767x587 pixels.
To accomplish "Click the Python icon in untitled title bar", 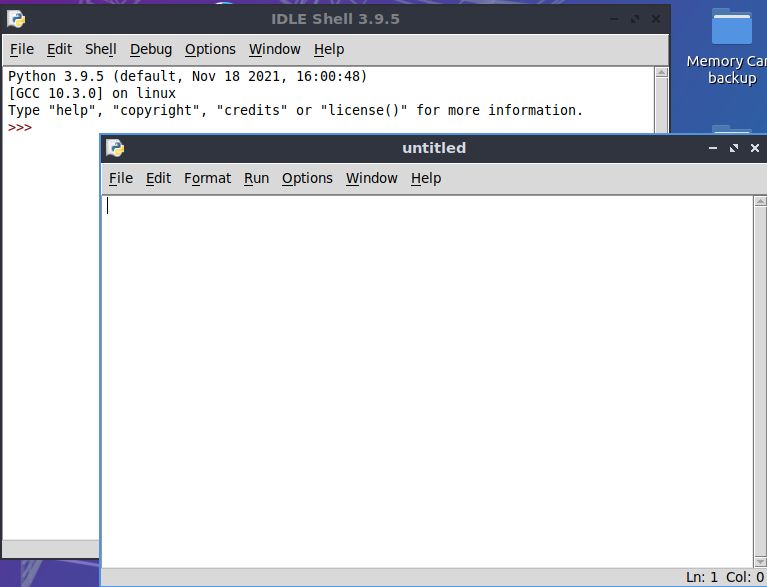I will pyautogui.click(x=116, y=148).
